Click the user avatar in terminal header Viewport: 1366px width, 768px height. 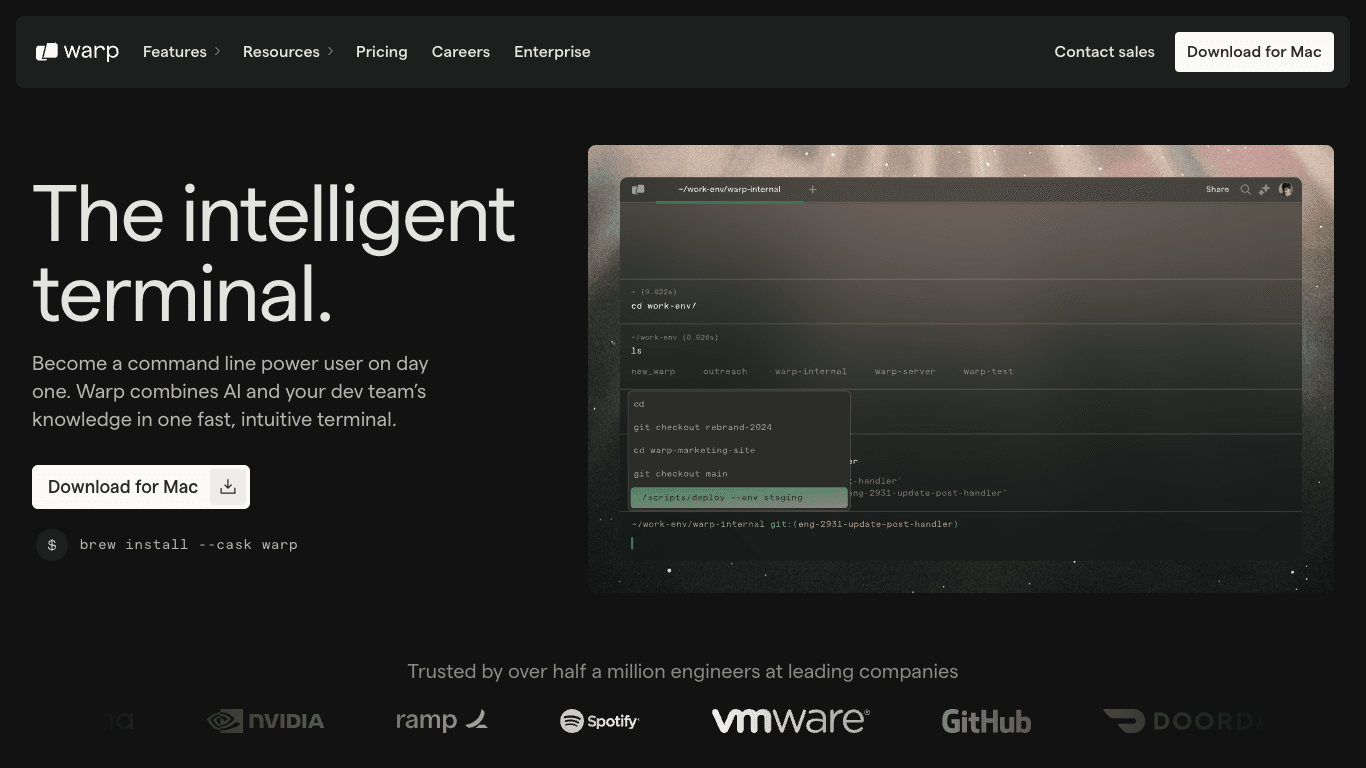(1286, 189)
